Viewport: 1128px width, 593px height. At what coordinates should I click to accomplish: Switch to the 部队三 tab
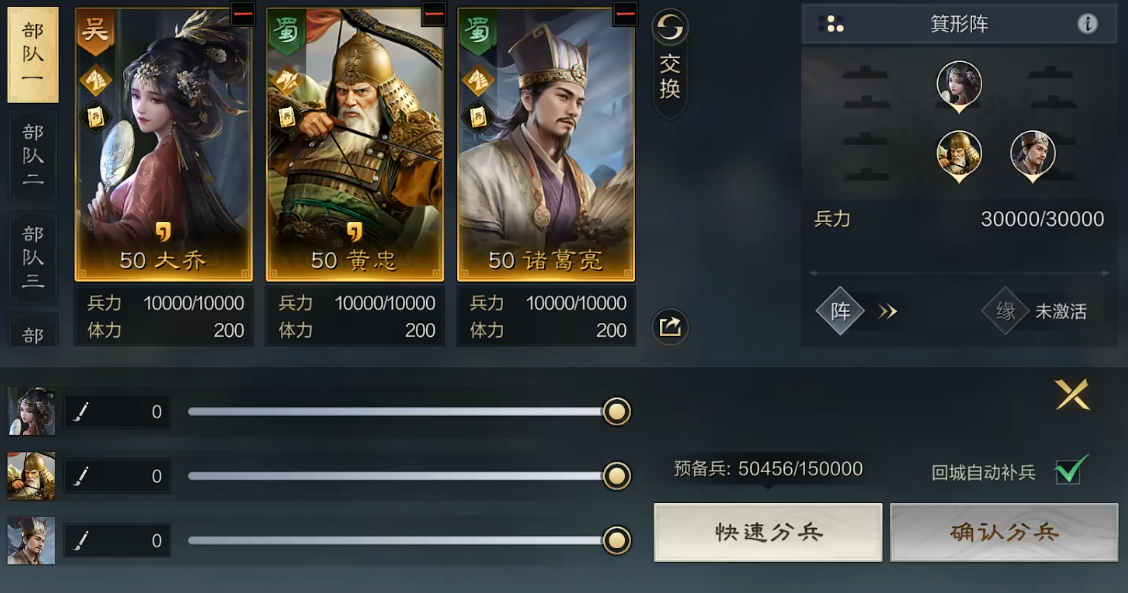pyautogui.click(x=32, y=257)
